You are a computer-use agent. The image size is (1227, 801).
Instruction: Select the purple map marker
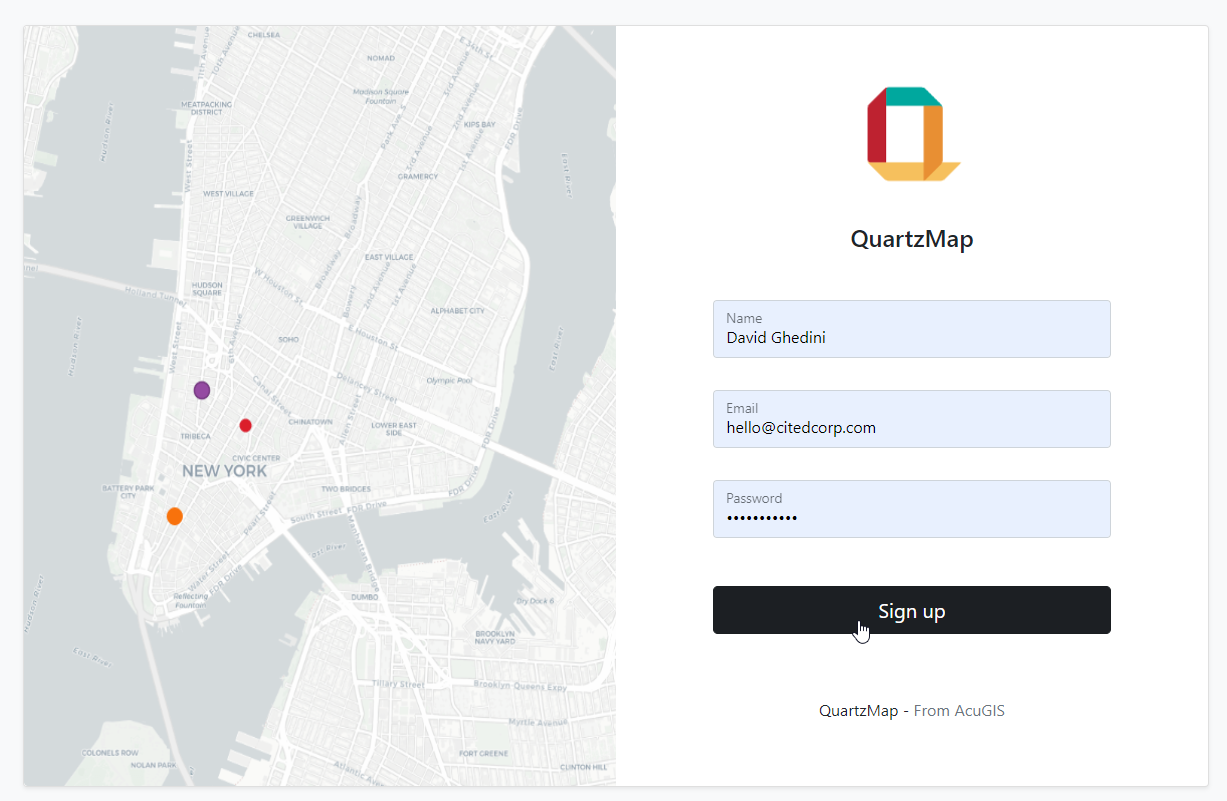click(202, 390)
